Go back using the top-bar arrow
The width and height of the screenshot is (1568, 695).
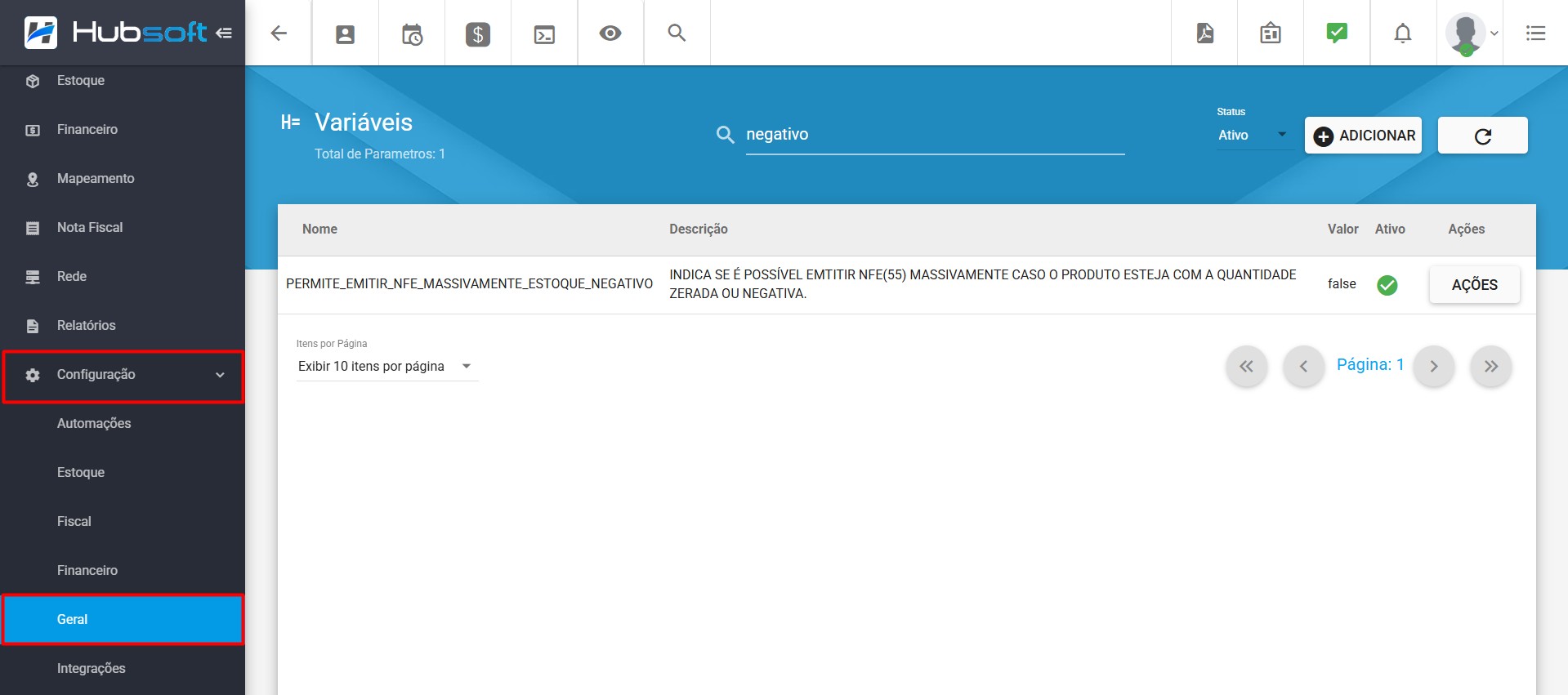[x=279, y=33]
